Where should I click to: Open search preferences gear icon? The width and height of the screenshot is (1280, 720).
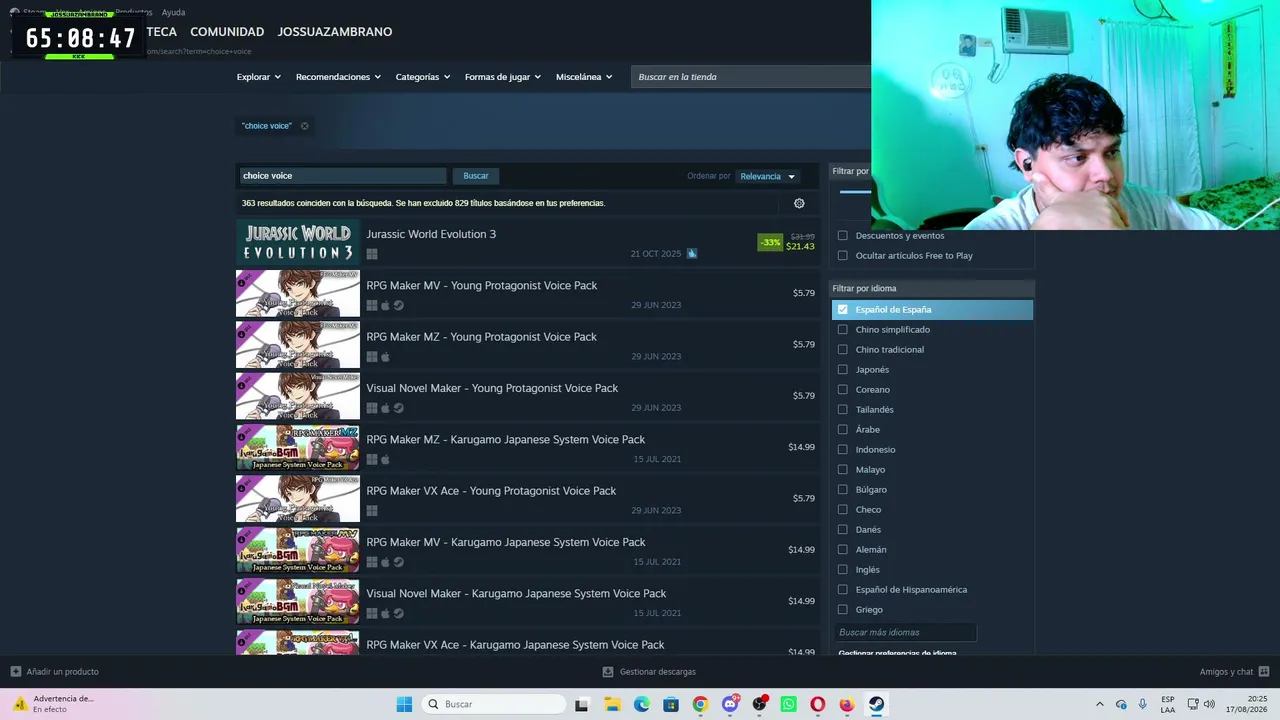[799, 203]
